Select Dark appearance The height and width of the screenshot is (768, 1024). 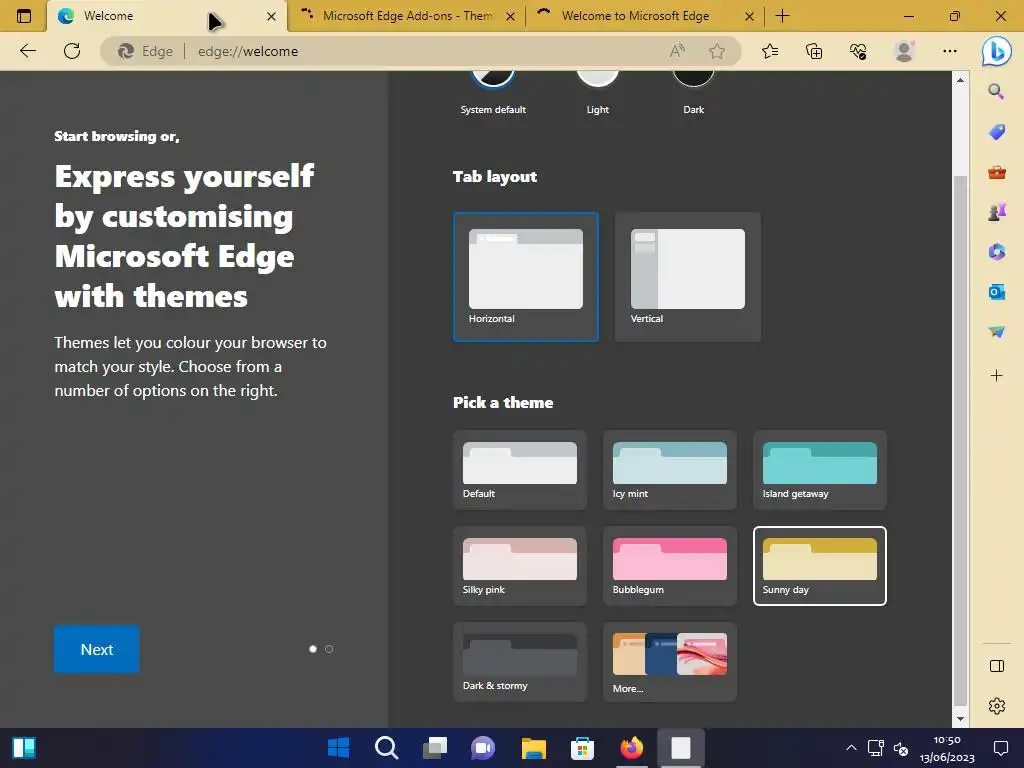(x=694, y=91)
